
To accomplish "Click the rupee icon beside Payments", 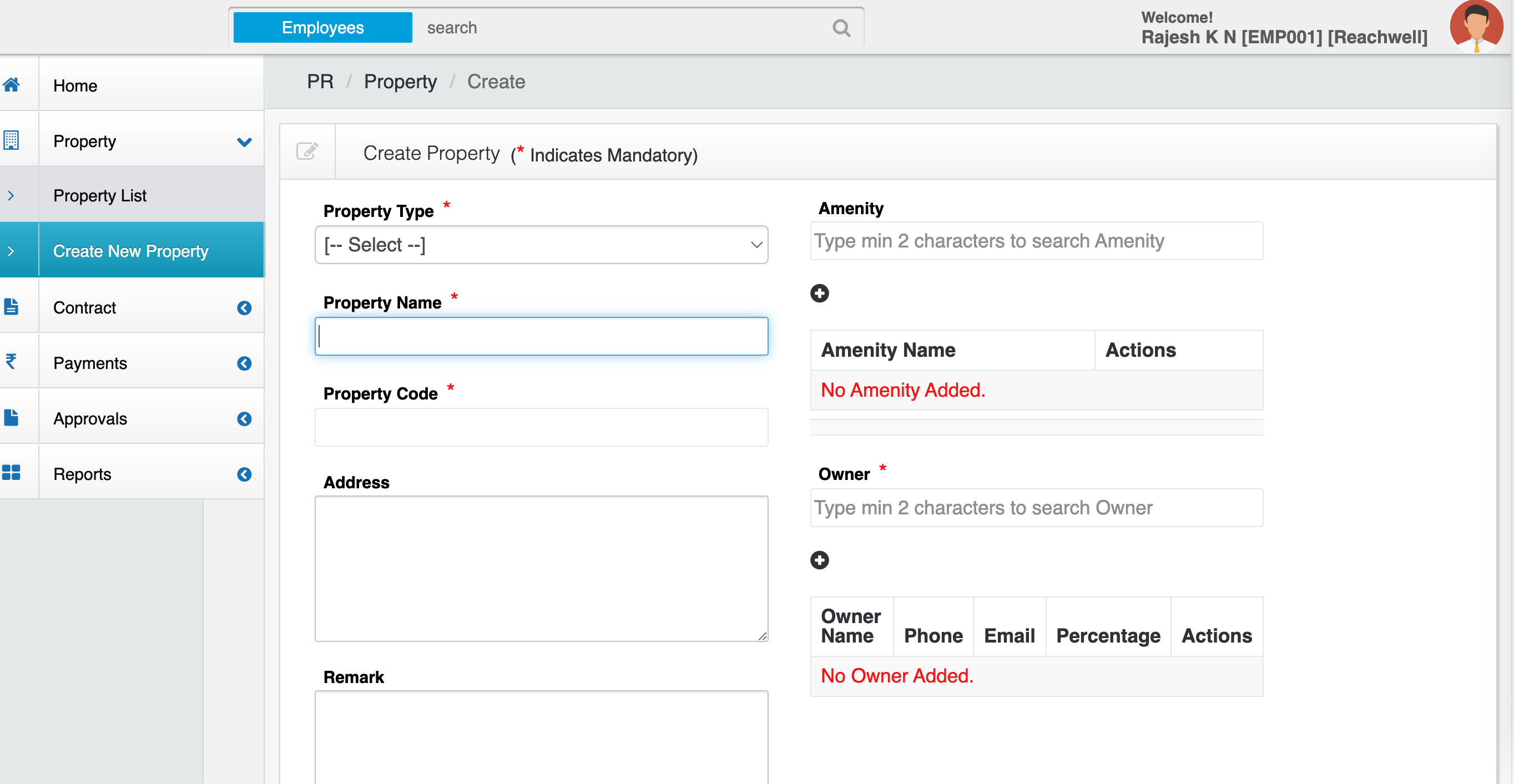I will pos(11,361).
